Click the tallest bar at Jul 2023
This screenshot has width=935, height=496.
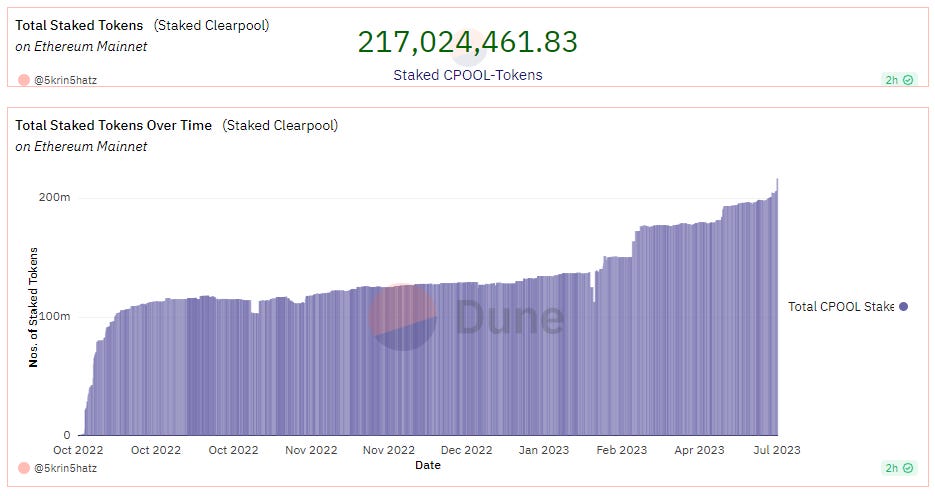[776, 307]
